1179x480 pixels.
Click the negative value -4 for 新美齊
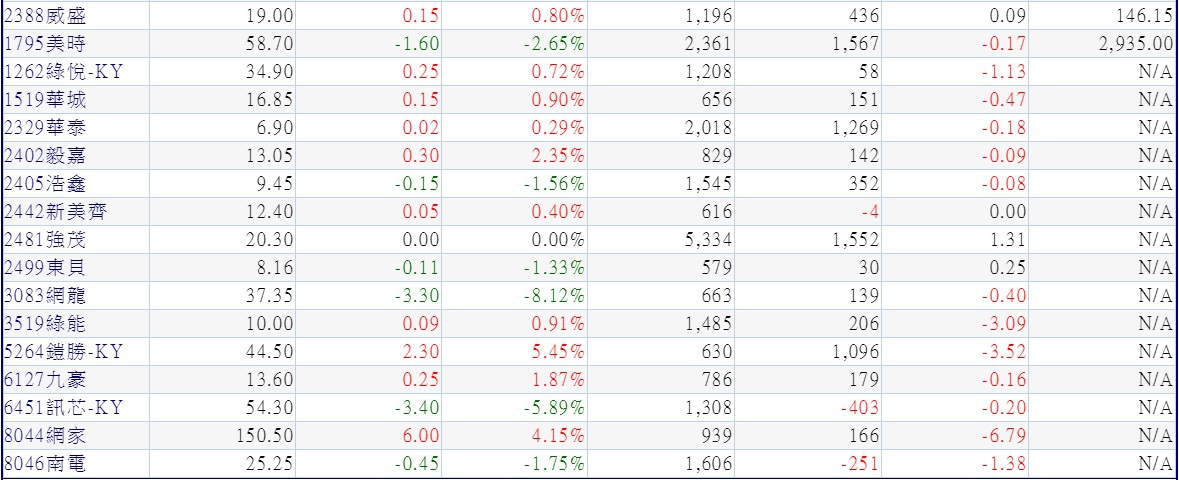click(x=869, y=212)
